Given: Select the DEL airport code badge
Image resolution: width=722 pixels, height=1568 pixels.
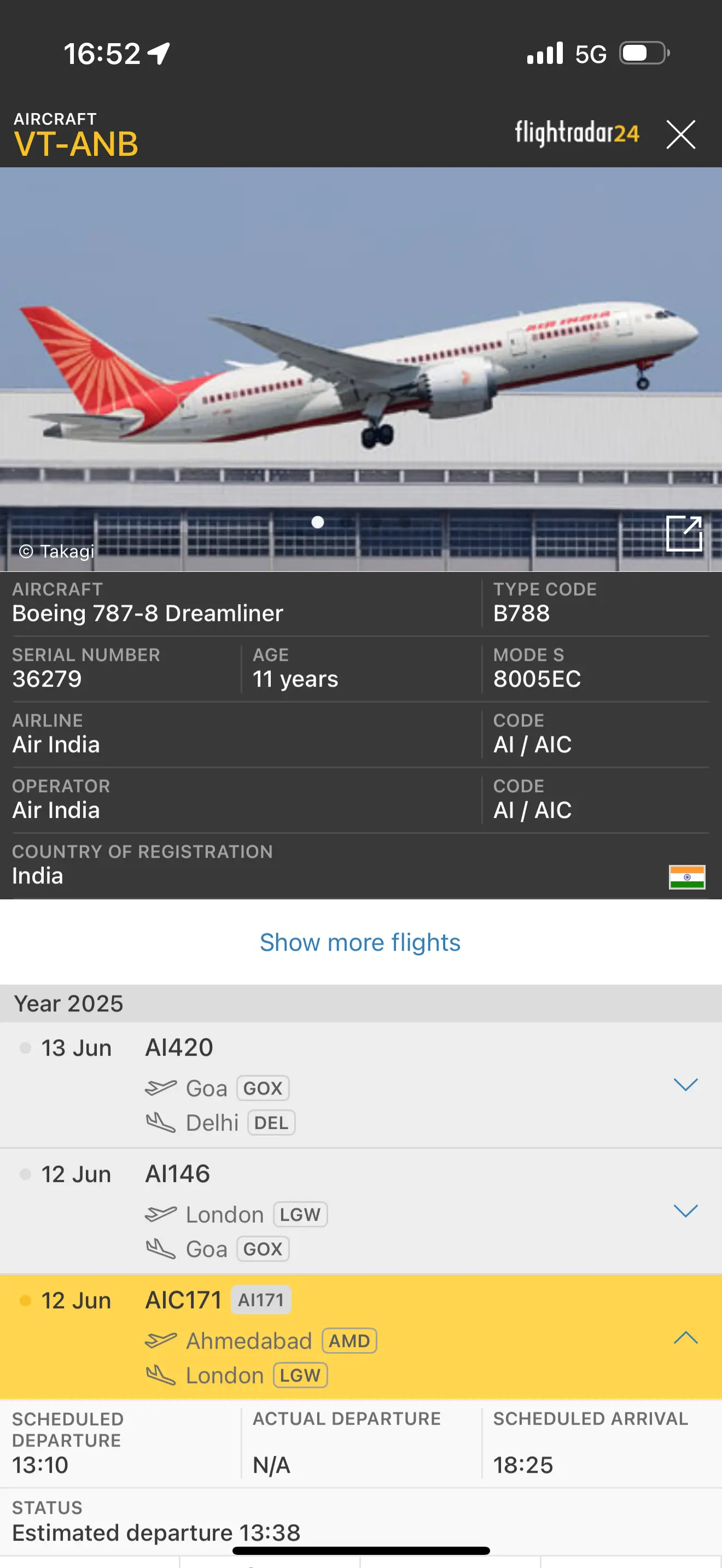Looking at the screenshot, I should (x=271, y=1122).
